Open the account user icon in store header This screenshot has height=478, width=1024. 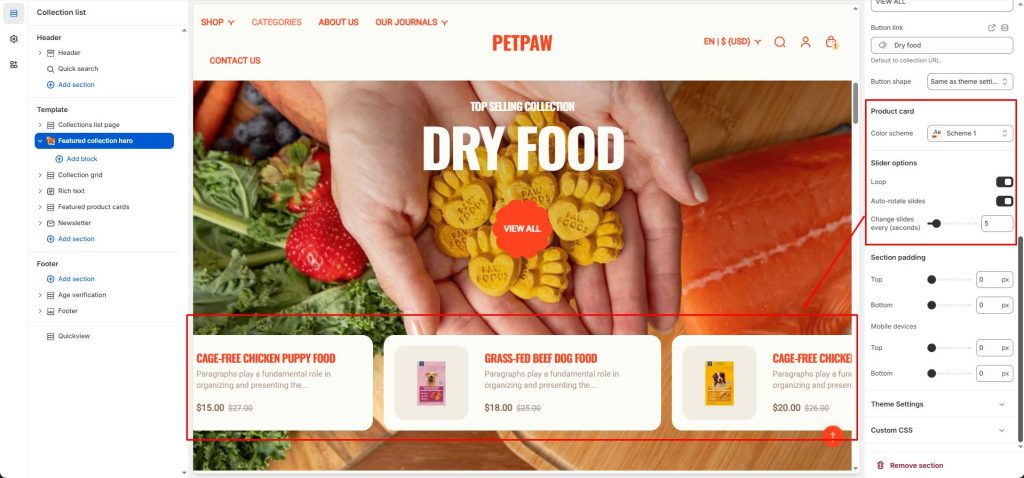point(805,42)
